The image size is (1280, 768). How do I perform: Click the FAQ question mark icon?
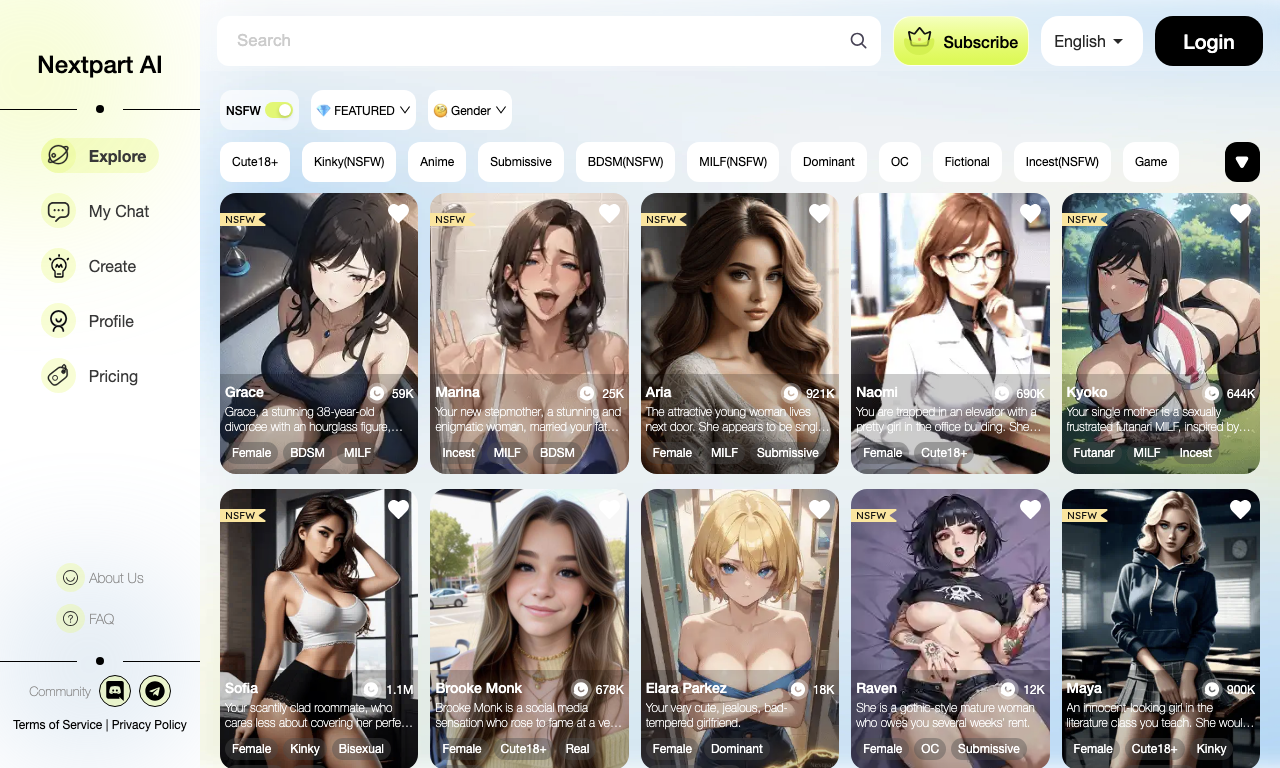[70, 619]
